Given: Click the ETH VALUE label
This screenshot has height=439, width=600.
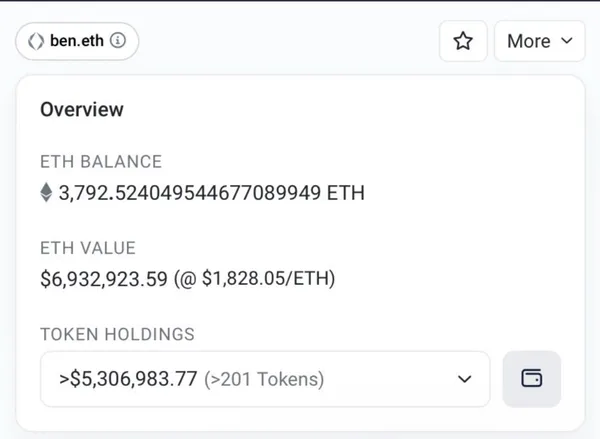Looking at the screenshot, I should [88, 247].
